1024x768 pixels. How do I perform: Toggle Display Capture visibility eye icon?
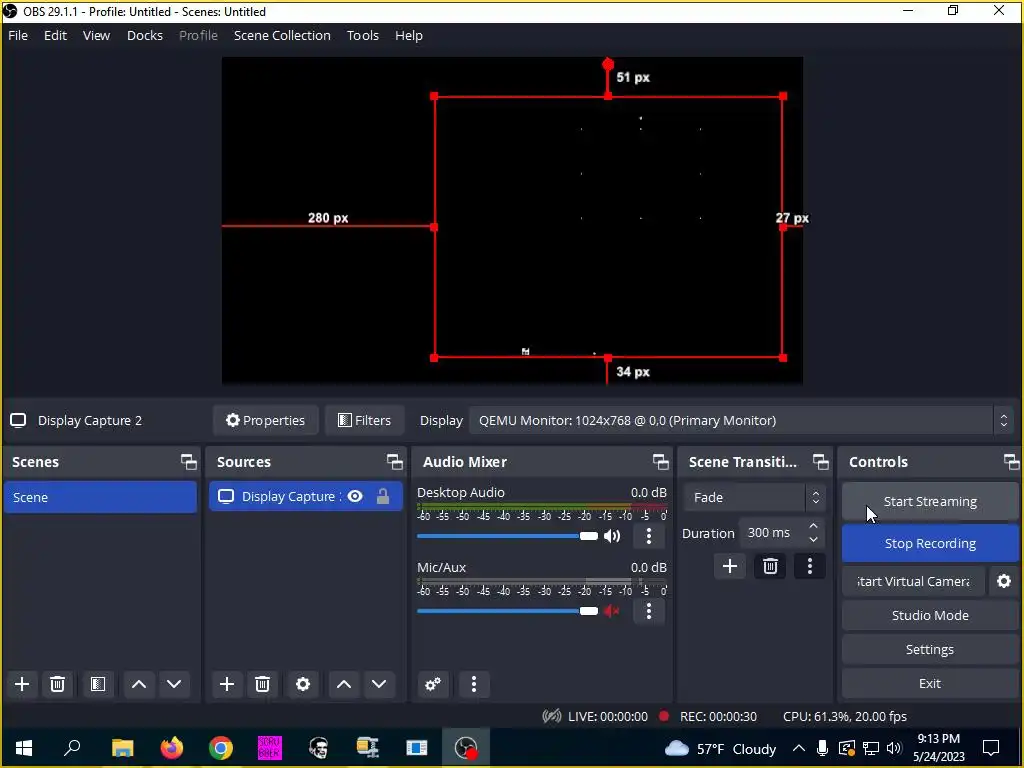click(355, 496)
